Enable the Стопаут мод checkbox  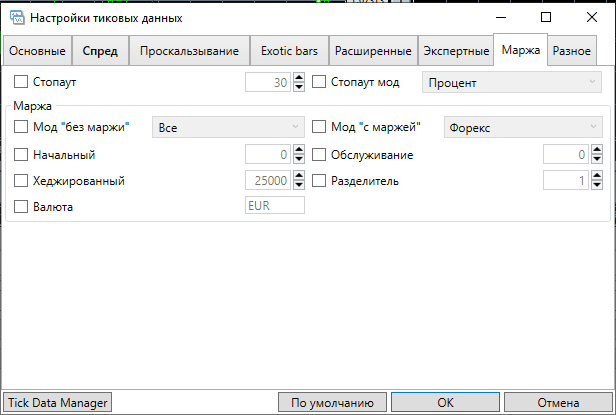(x=319, y=82)
